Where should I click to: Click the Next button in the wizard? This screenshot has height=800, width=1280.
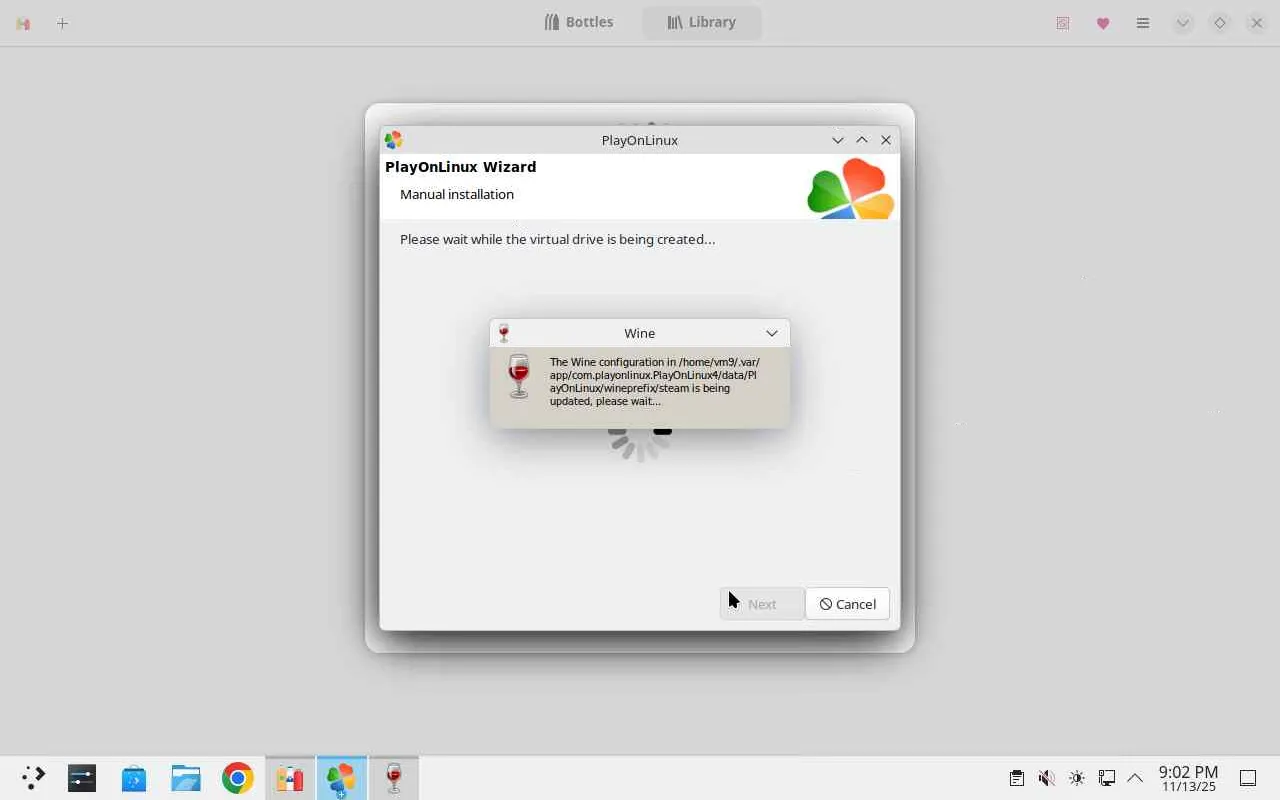[x=762, y=604]
